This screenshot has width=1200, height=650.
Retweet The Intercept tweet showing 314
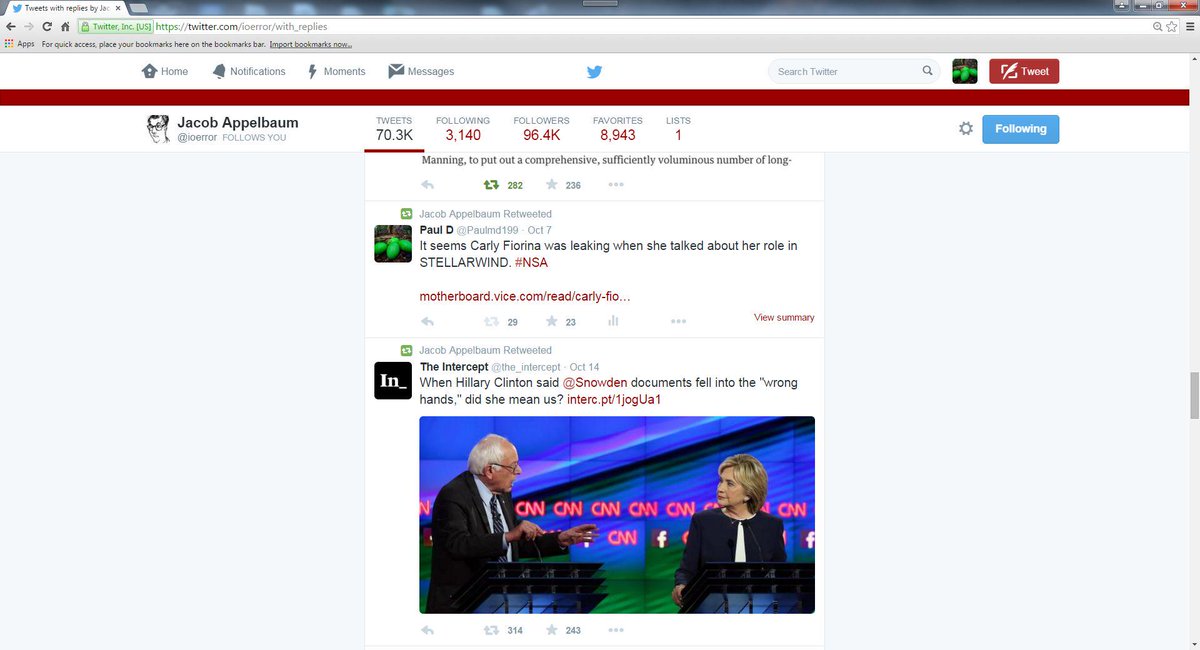[491, 631]
